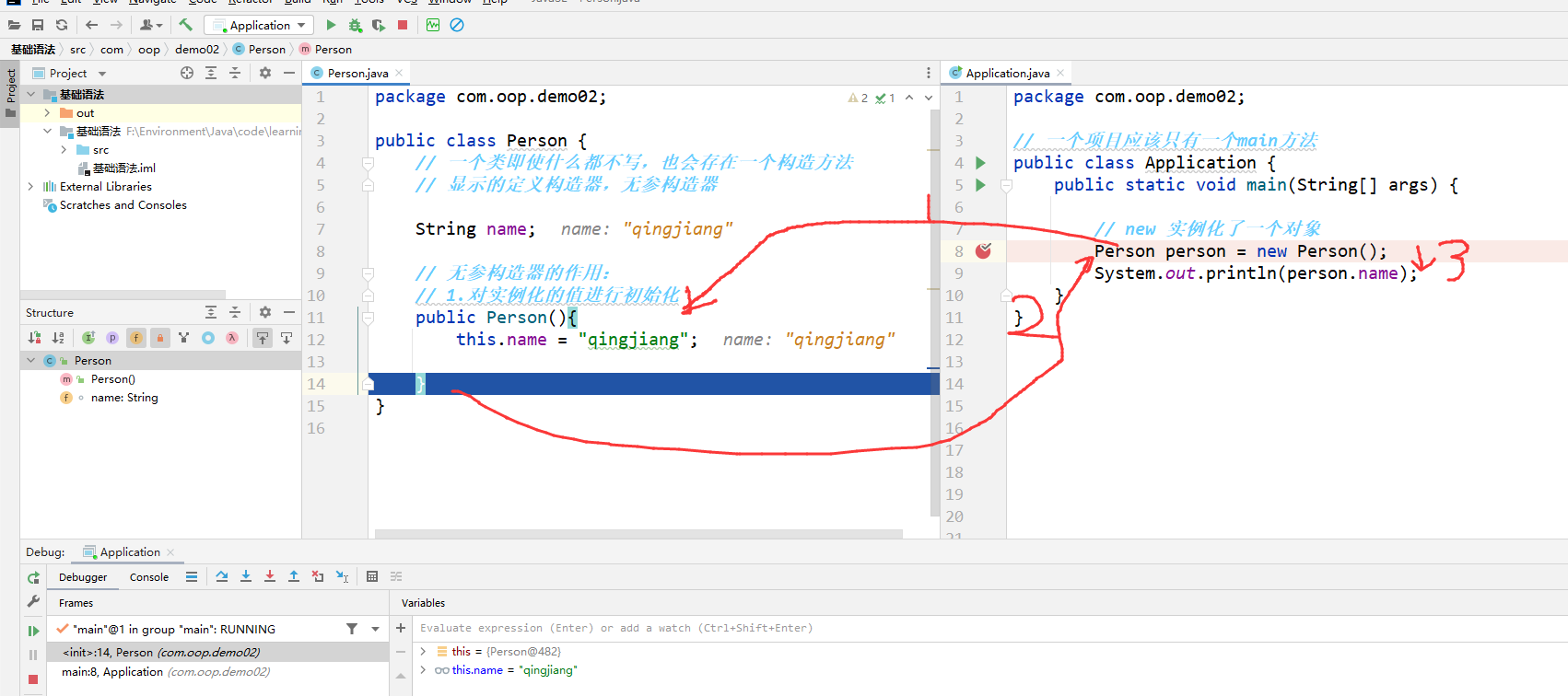Expand External Libraries node
The width and height of the screenshot is (1568, 696).
coord(30,186)
